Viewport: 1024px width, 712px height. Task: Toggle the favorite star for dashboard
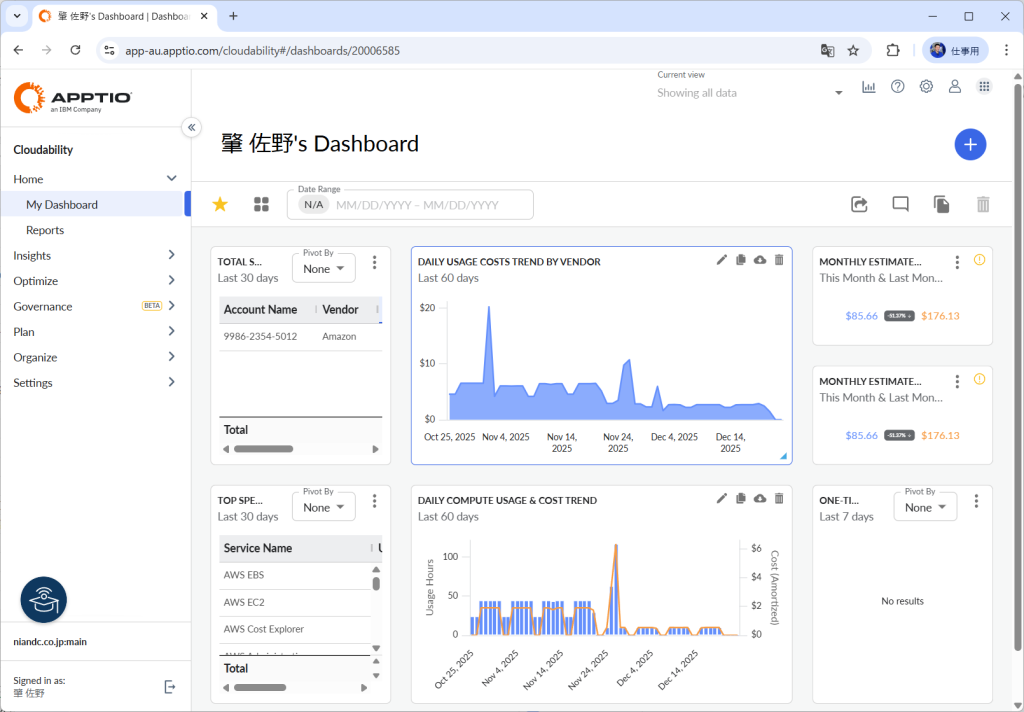click(x=220, y=204)
